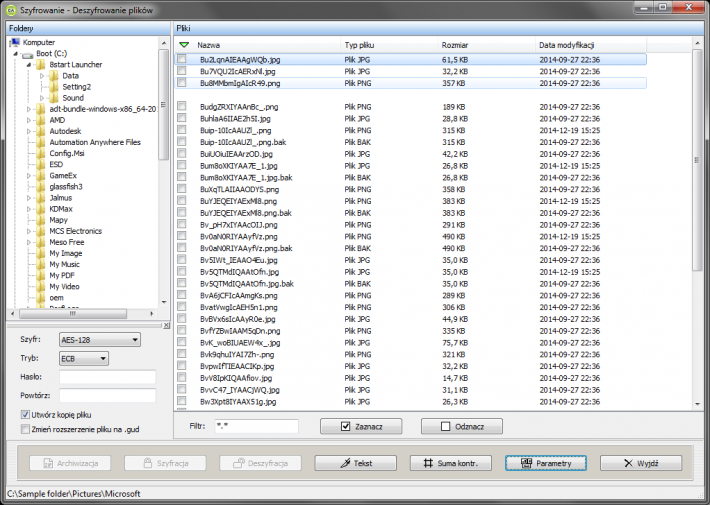Close the options panel with the small x icon
Screen dimensions: 710x505
tap(166, 325)
